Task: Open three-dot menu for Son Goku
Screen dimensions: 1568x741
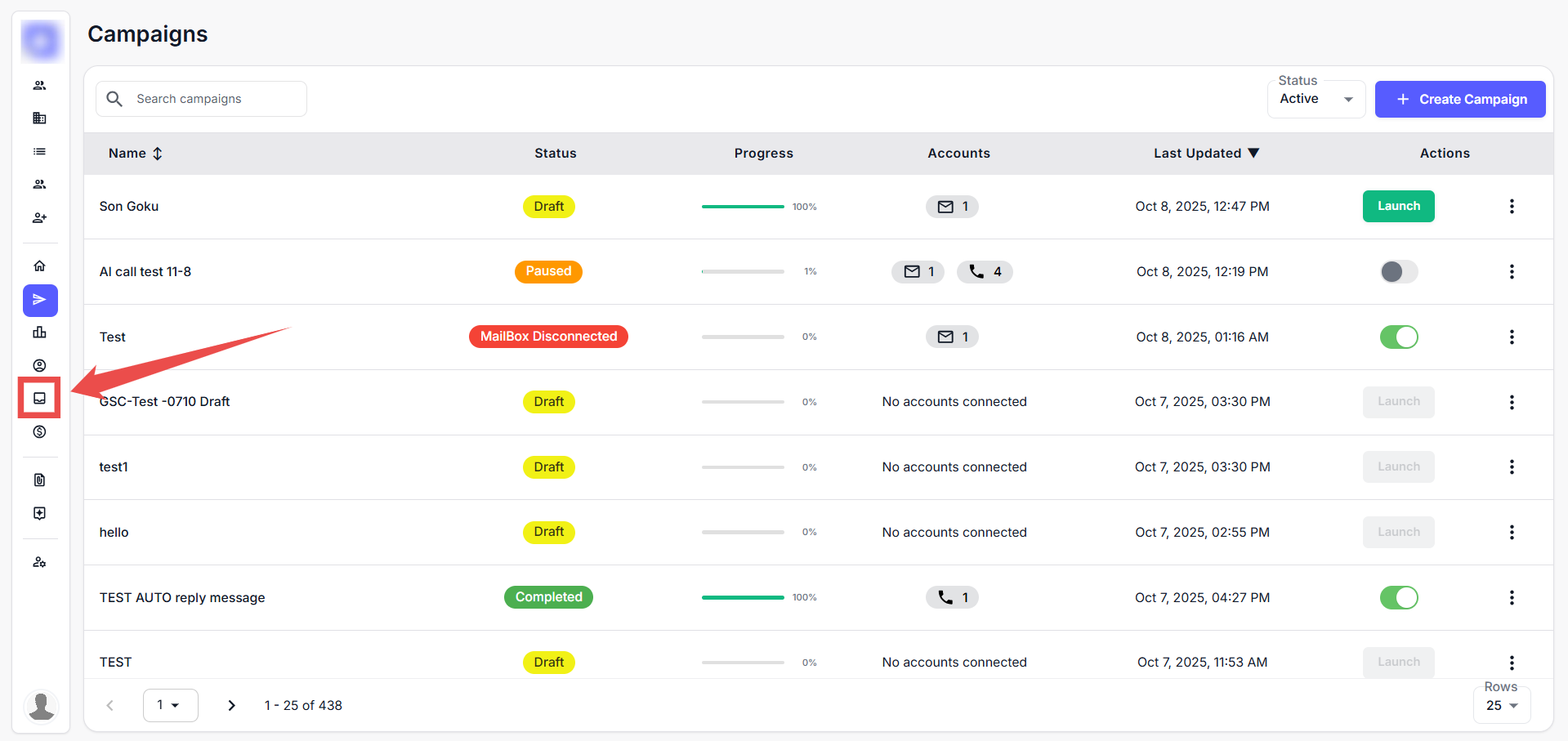Action: pos(1512,207)
